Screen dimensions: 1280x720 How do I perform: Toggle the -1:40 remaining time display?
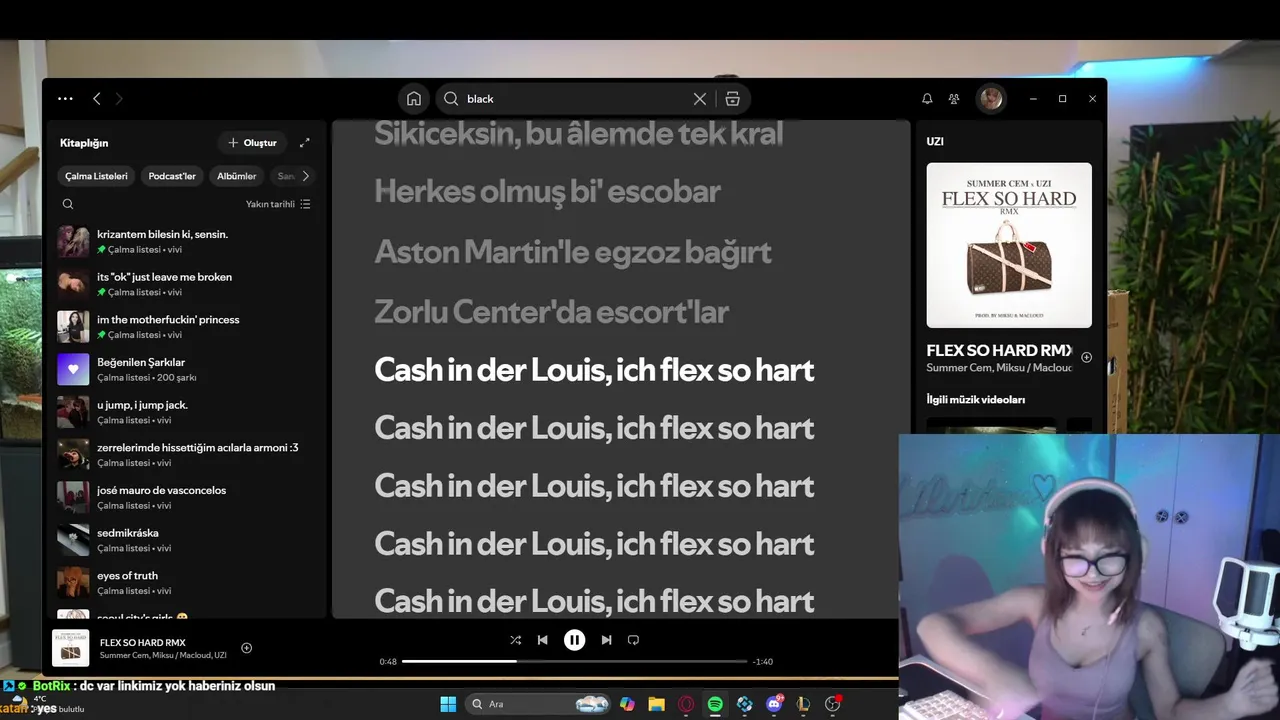click(x=763, y=662)
